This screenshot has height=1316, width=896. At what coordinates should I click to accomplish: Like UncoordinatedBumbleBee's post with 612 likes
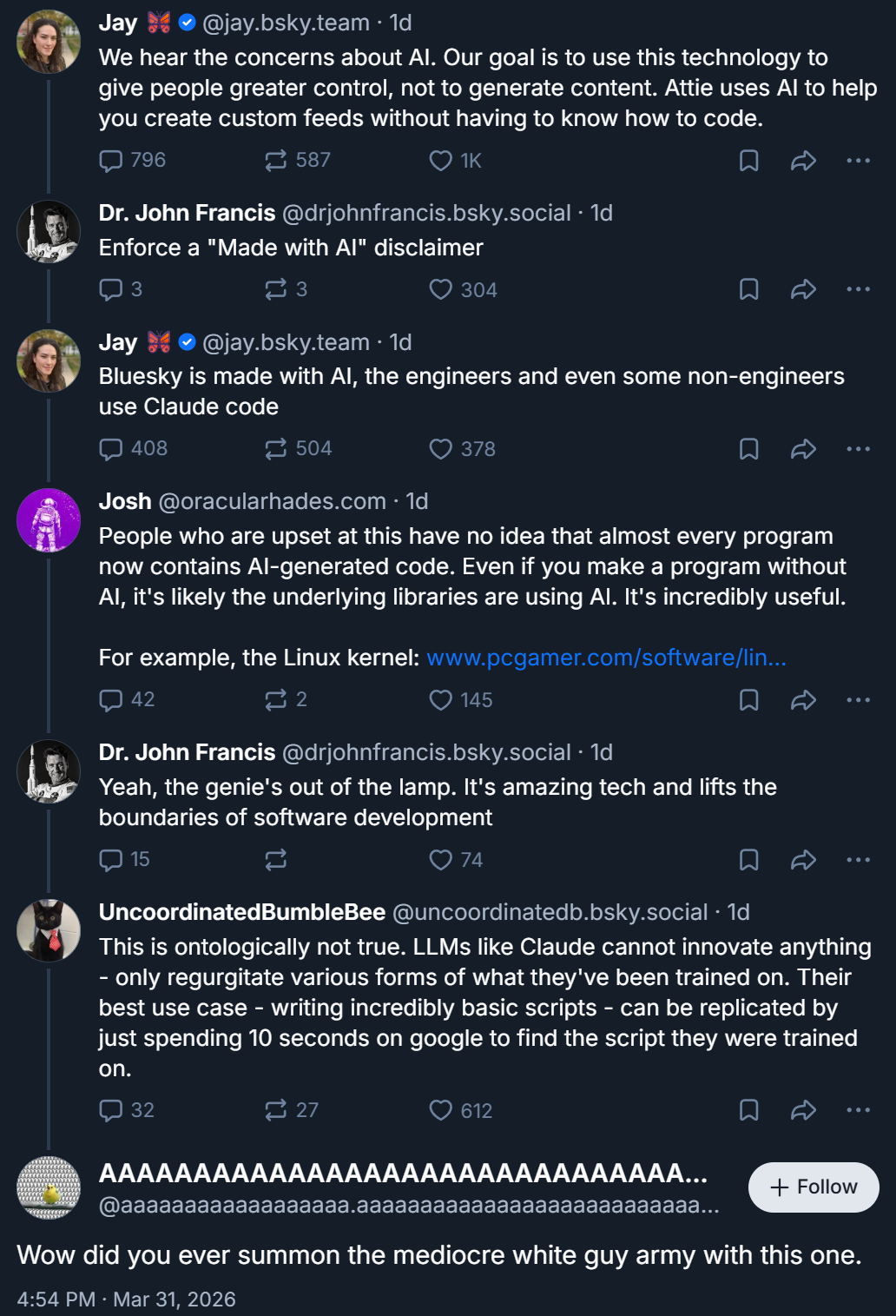point(441,1110)
